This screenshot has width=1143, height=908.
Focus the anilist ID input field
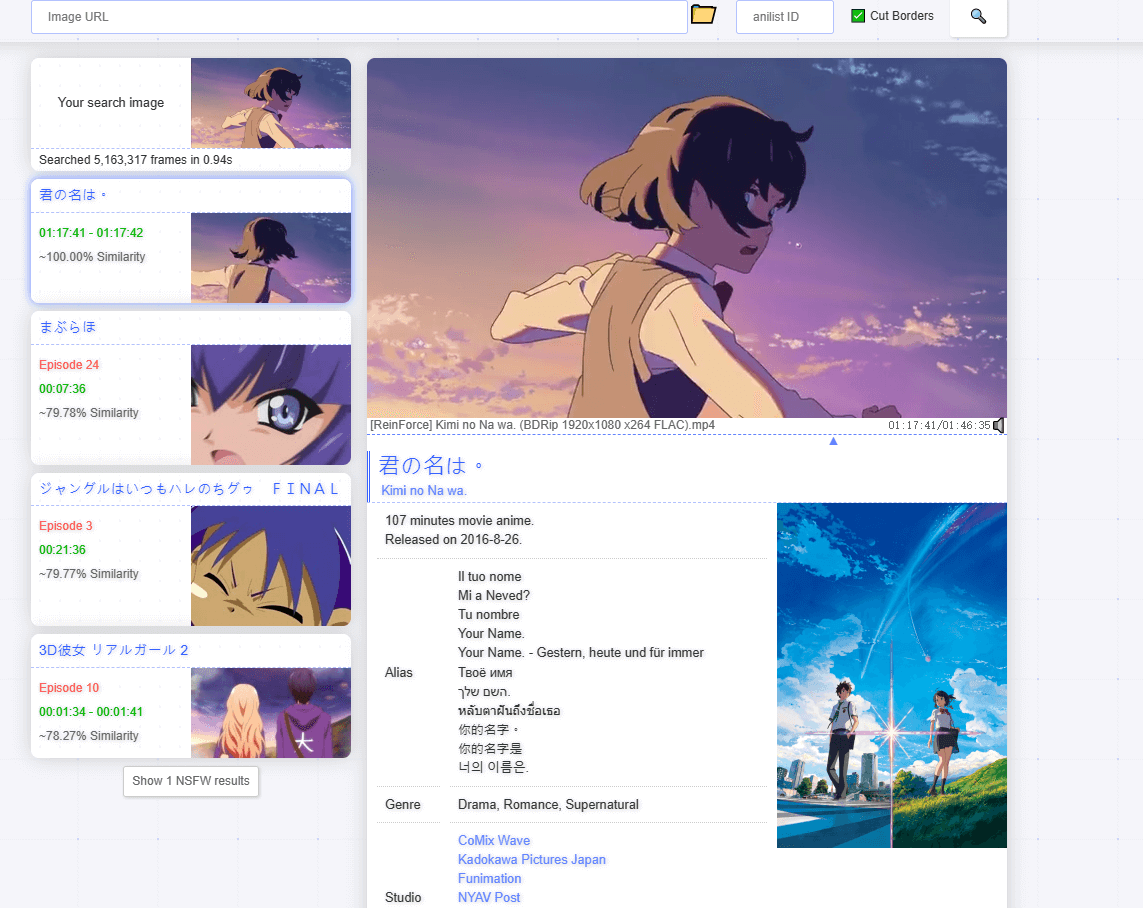(x=784, y=17)
